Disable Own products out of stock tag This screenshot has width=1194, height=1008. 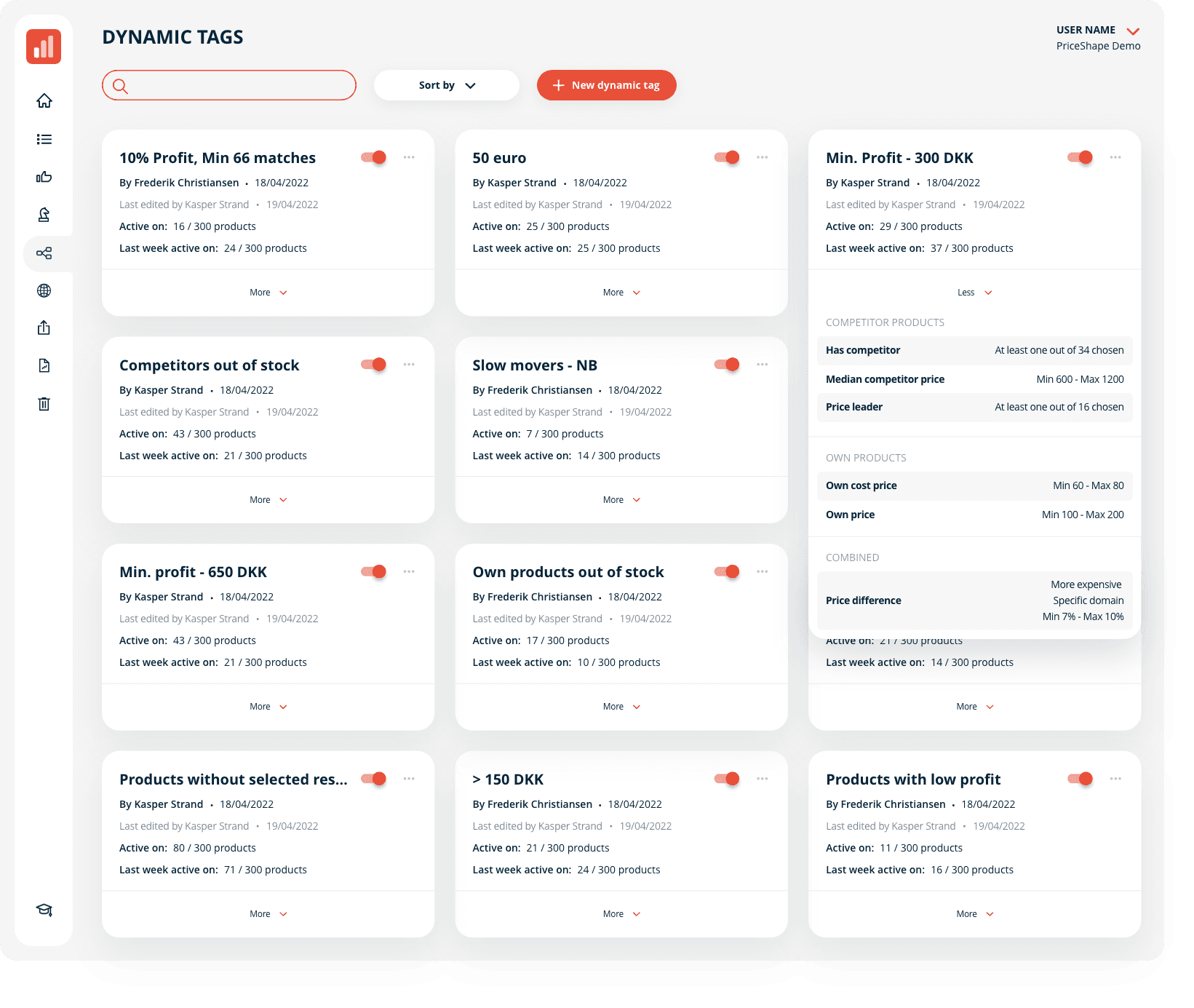[x=727, y=571]
